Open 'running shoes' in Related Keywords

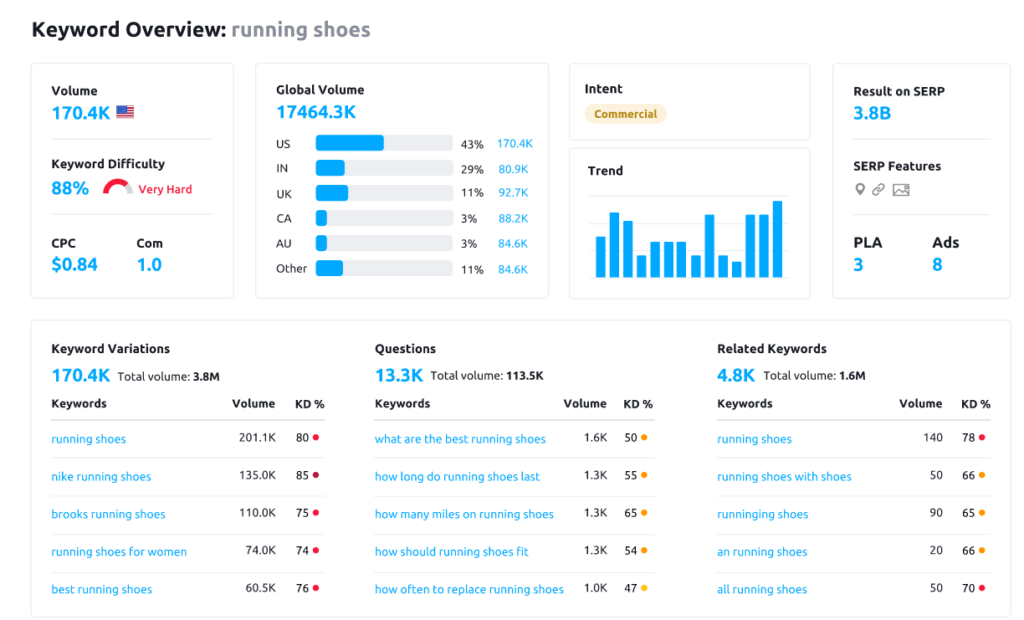pyautogui.click(x=754, y=439)
